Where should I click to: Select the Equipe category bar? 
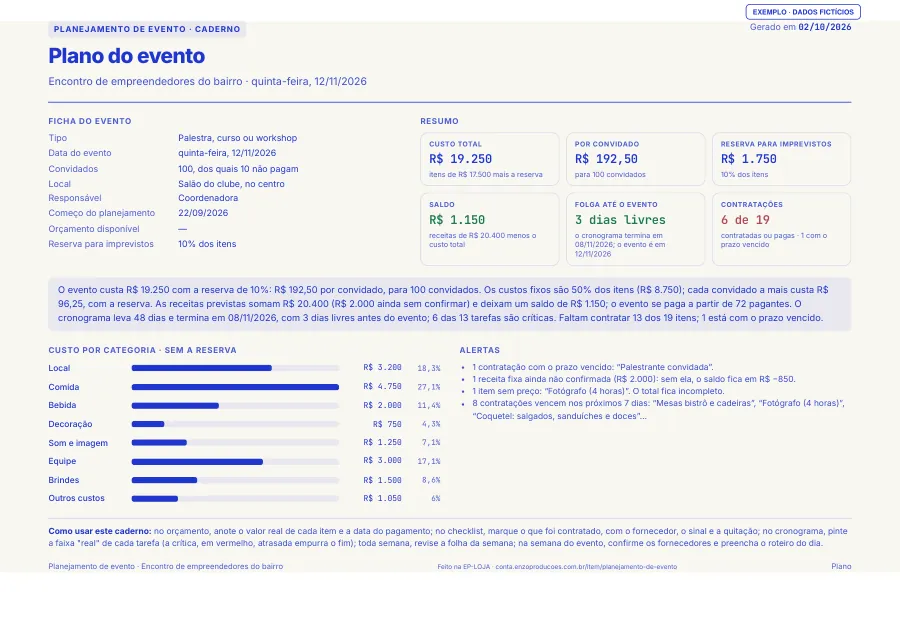(235, 462)
